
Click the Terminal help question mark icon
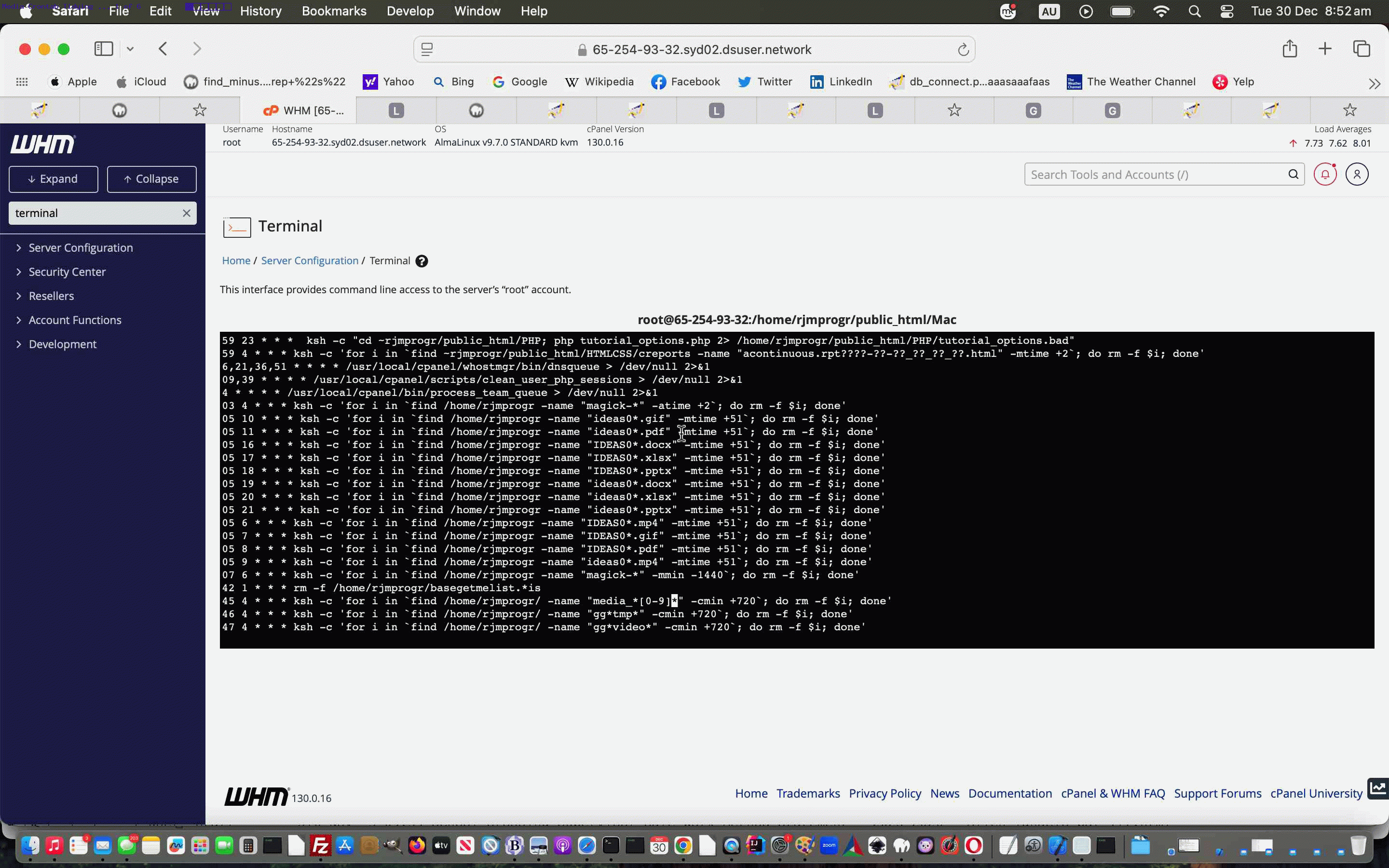click(x=422, y=261)
